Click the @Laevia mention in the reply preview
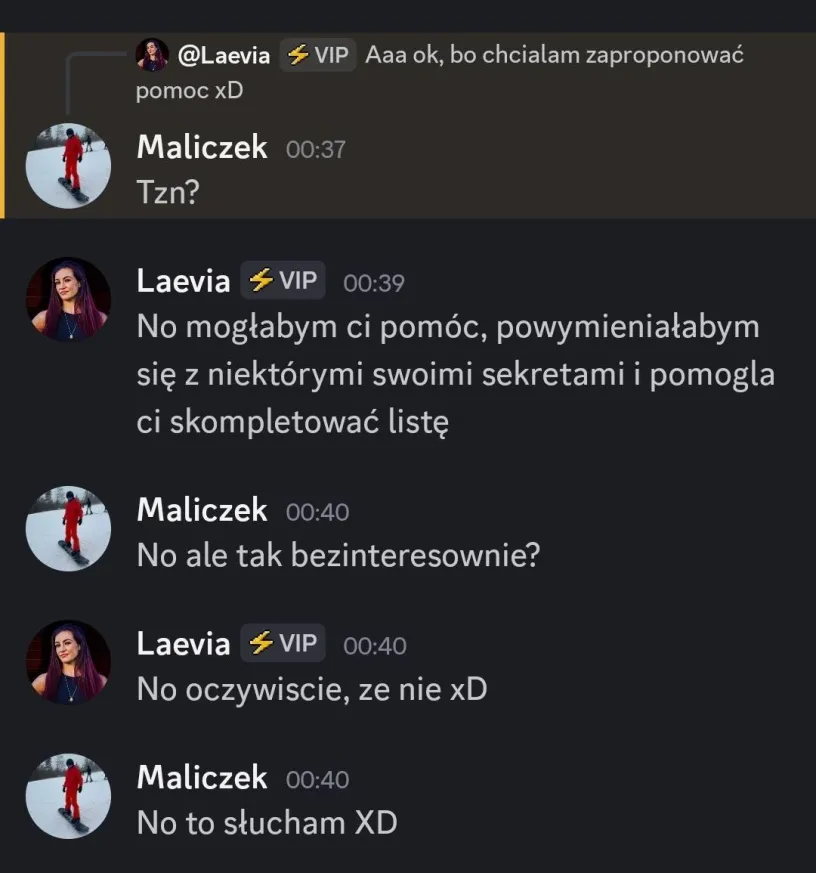The width and height of the screenshot is (816, 873). (224, 55)
